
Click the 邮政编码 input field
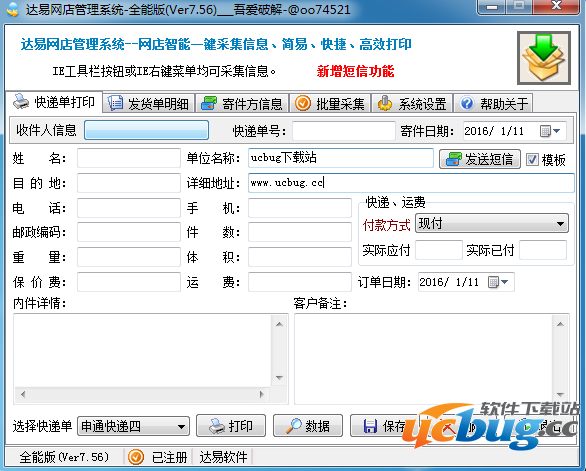point(129,232)
